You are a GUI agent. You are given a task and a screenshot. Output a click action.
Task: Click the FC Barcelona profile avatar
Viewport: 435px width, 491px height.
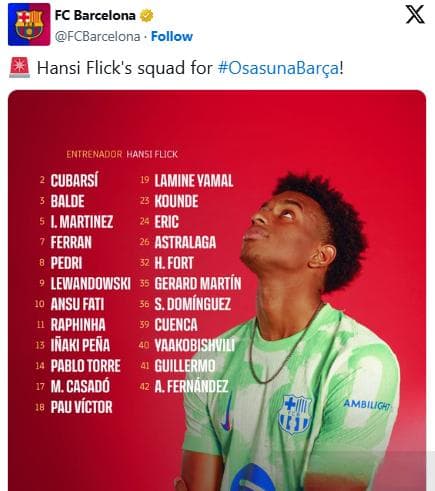tap(29, 24)
